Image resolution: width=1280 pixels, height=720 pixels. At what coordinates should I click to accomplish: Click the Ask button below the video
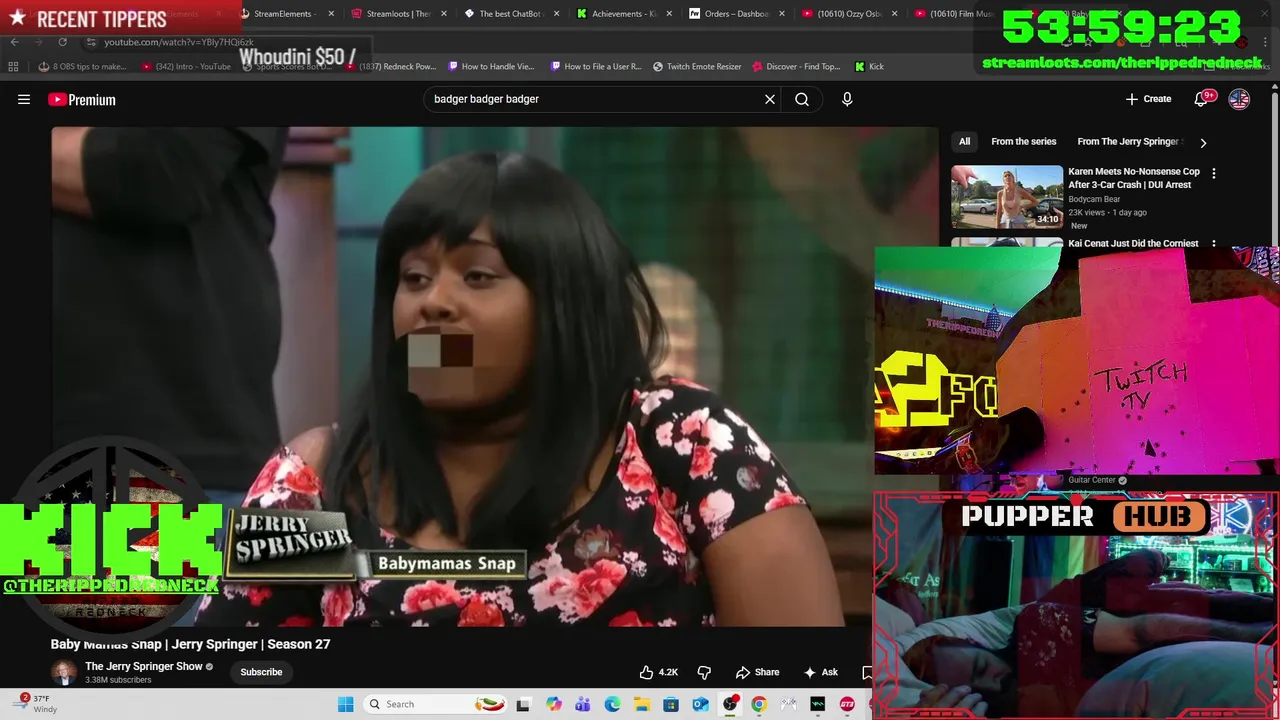(x=820, y=672)
